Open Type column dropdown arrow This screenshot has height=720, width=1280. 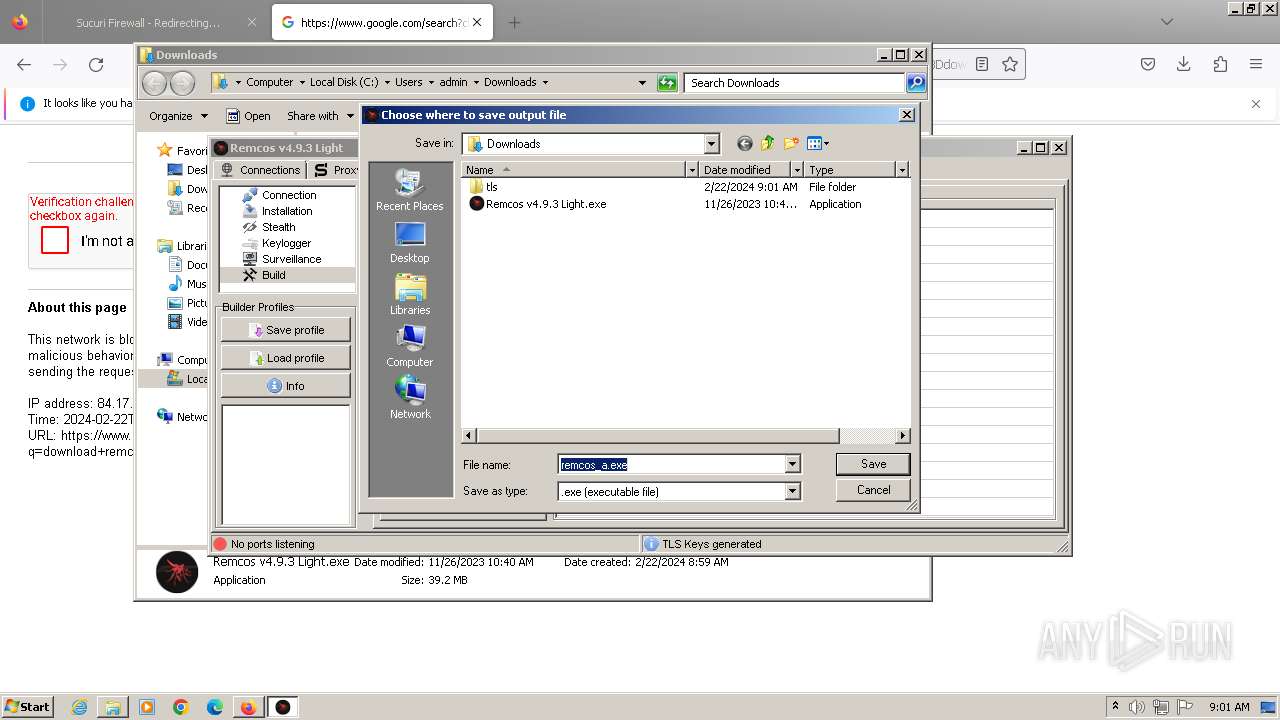(902, 170)
